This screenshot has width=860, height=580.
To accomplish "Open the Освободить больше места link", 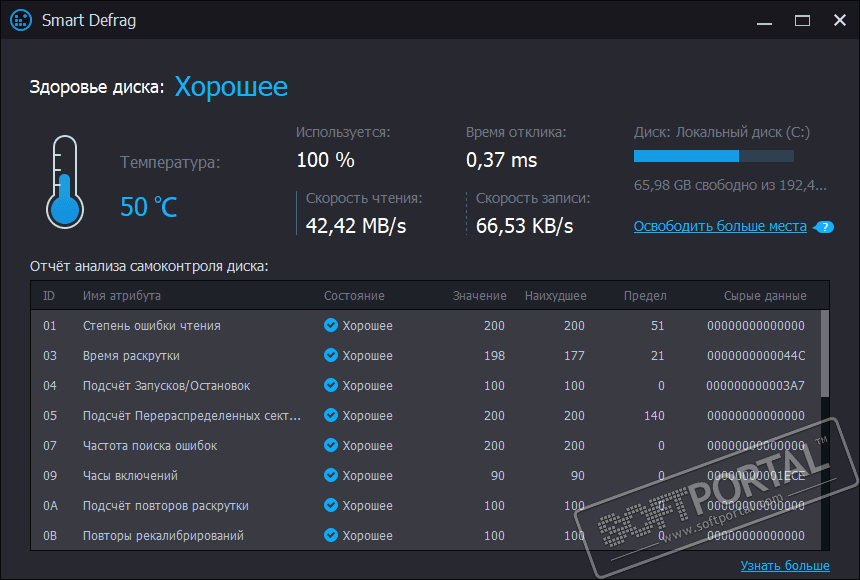I will coord(720,227).
